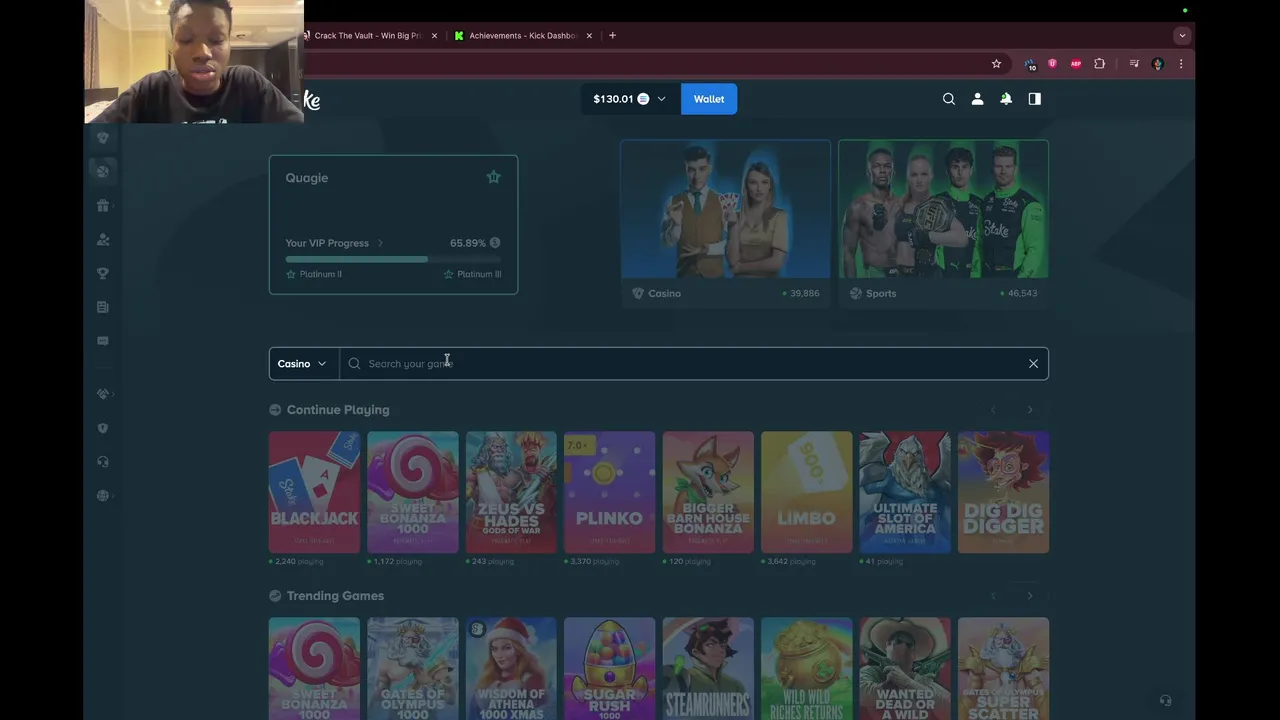This screenshot has width=1280, height=720.
Task: Launch Sweet Bonanza 1000 in Continue Playing
Action: 413,492
